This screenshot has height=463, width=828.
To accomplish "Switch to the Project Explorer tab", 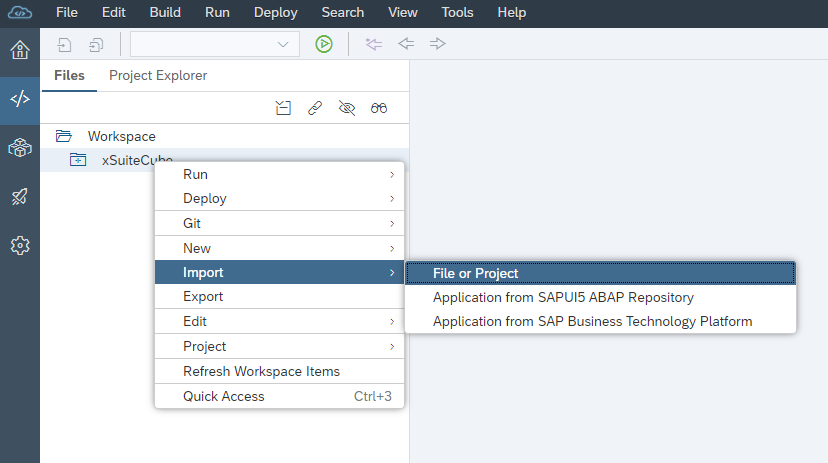I will pos(158,76).
